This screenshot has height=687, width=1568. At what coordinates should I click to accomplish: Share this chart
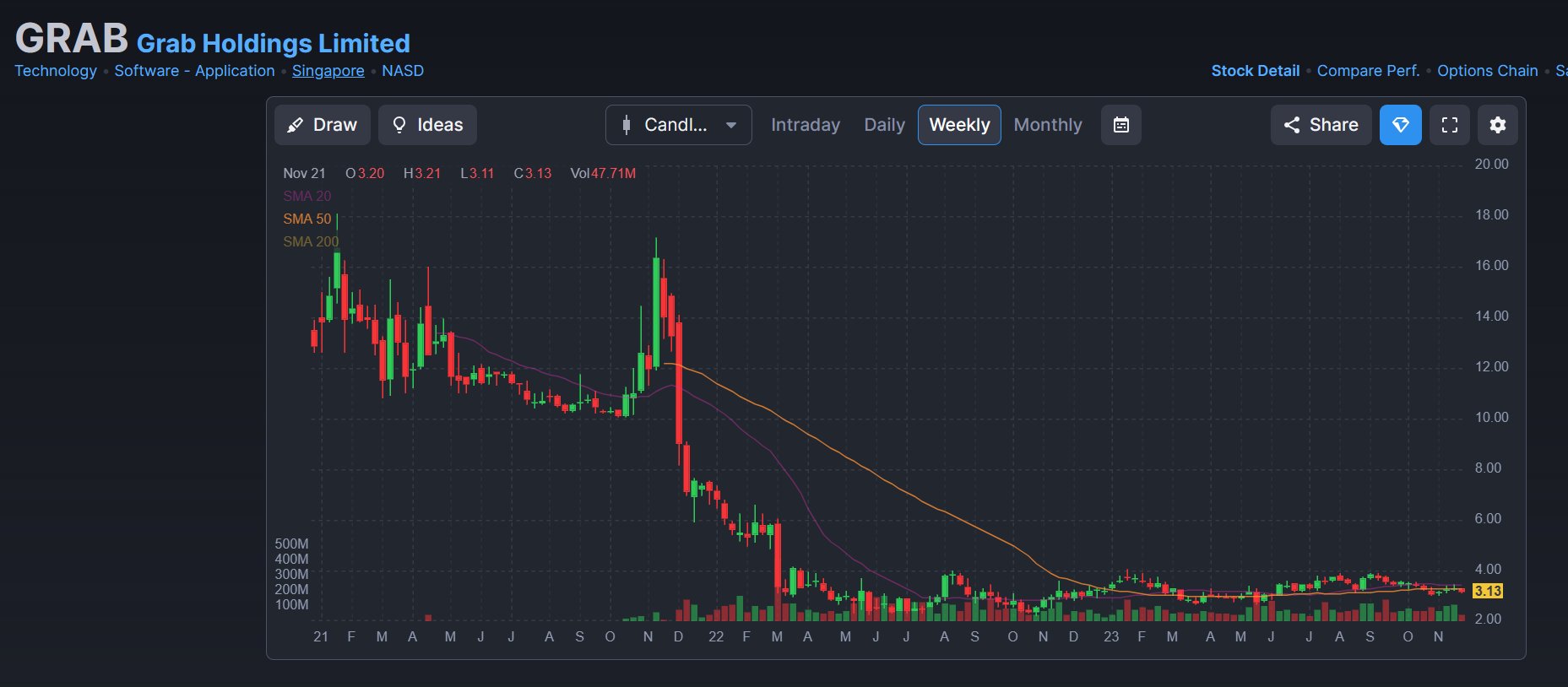1321,125
